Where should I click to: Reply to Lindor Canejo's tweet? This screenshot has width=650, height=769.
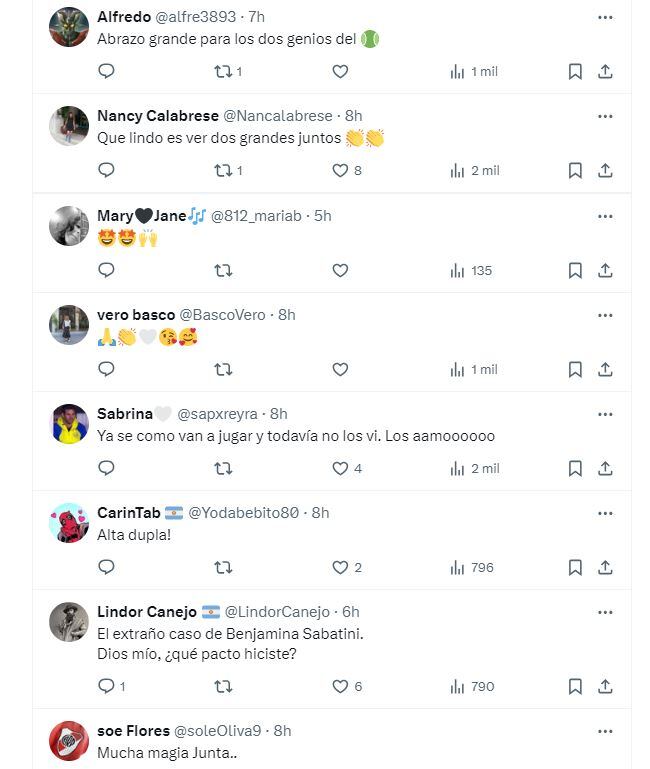(x=107, y=686)
